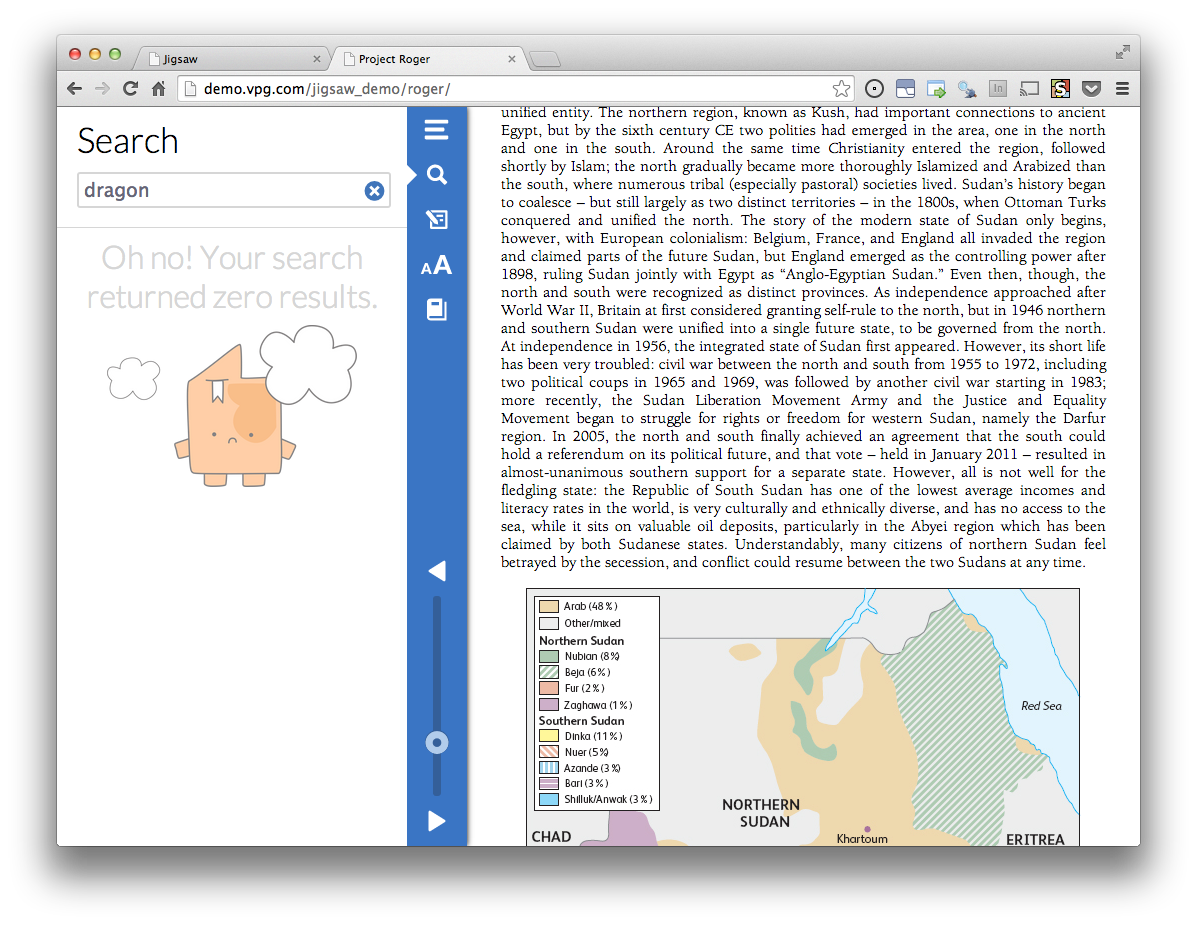1197x925 pixels.
Task: Click the search field containing 'dragon'
Action: pos(220,191)
